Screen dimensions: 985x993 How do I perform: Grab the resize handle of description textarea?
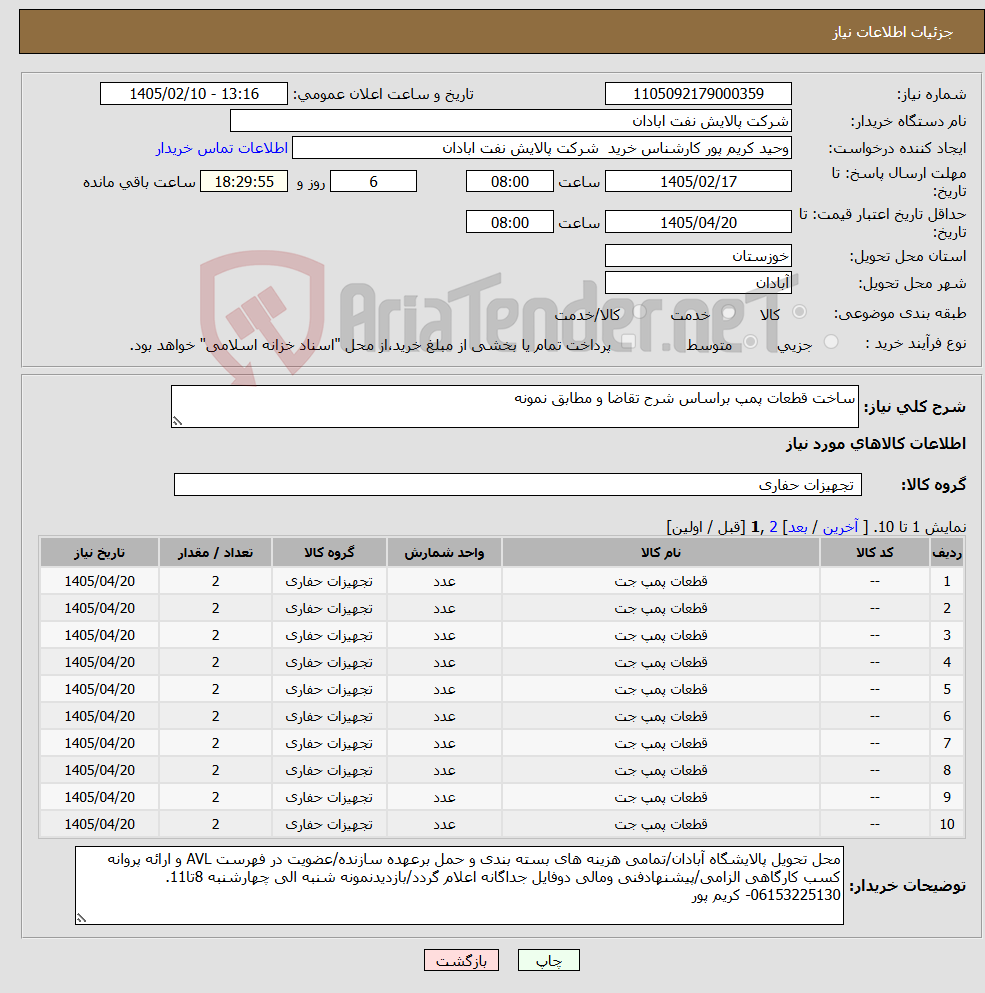tap(177, 421)
